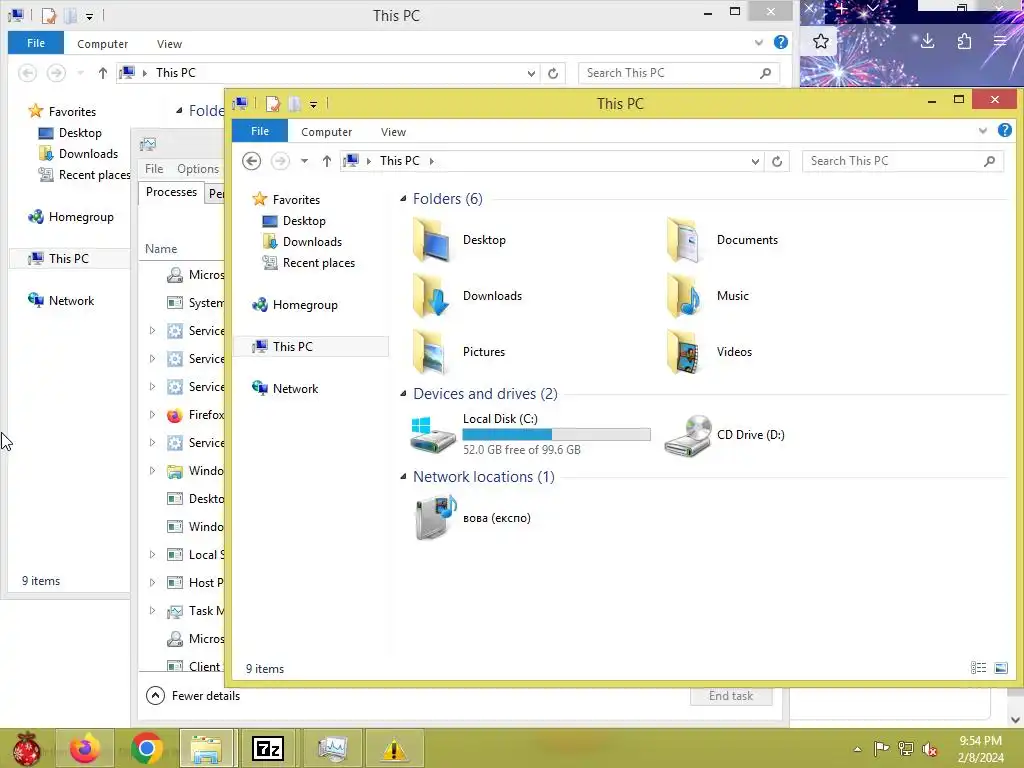Select Downloads in background window sidebar
The height and width of the screenshot is (768, 1024).
pos(78,154)
